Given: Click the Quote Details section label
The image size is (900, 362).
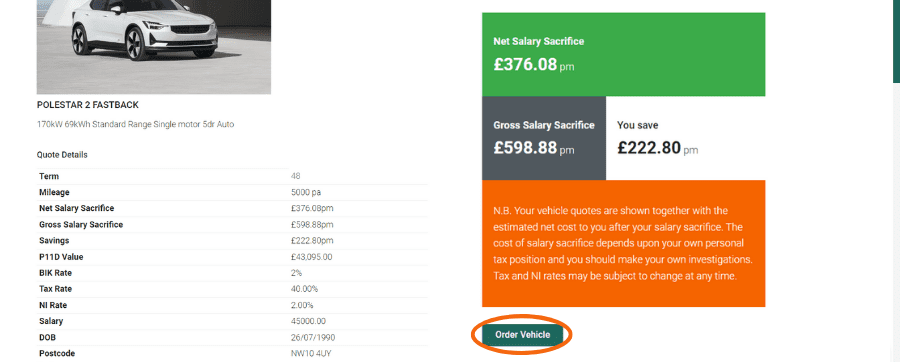Looking at the screenshot, I should pyautogui.click(x=62, y=155).
